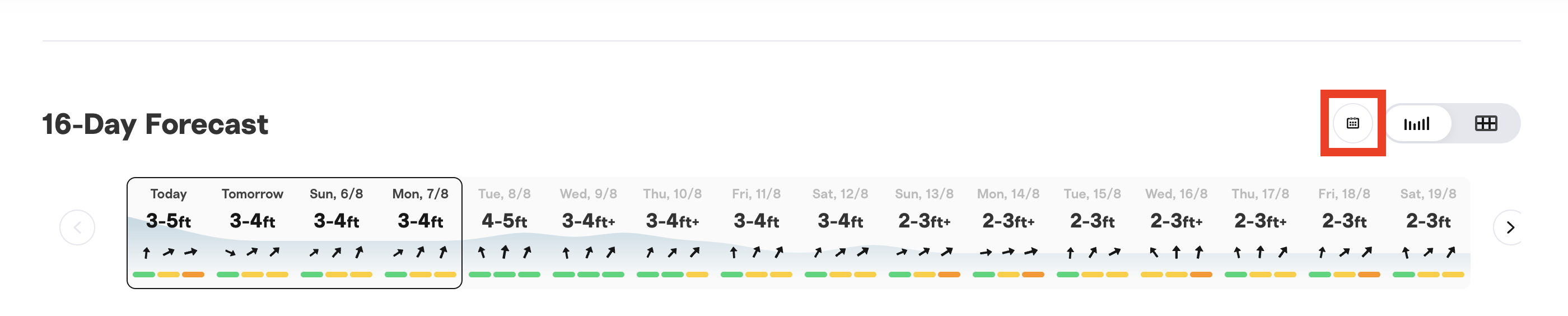Choose the Sun, 6/8 forecast day
Viewport: 1568px width, 316px height.
pyautogui.click(x=337, y=233)
